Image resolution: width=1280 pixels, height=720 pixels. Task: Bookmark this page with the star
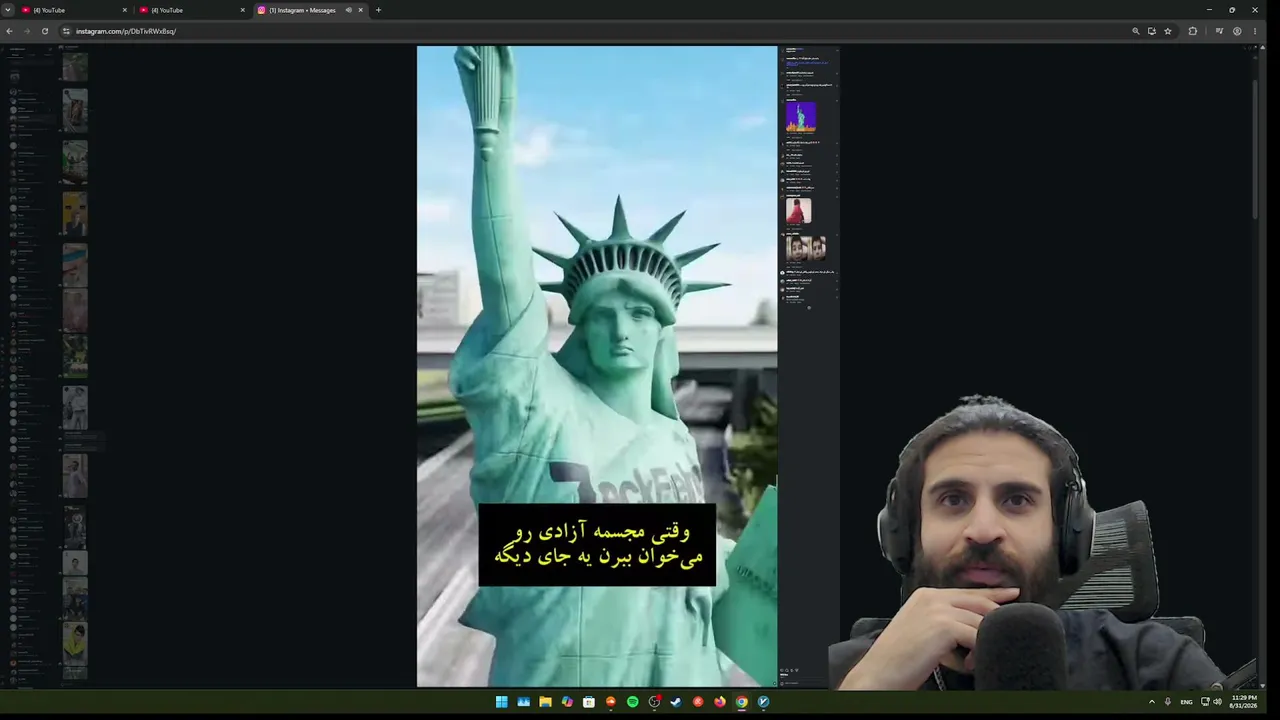(1168, 31)
